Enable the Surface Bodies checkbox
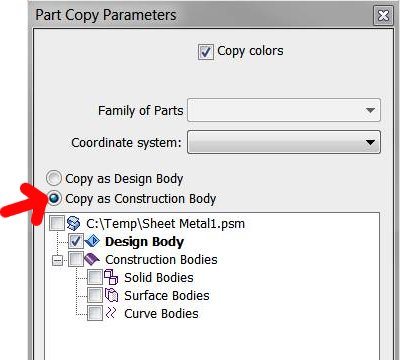Viewport: 400px width, 360px height. (95, 295)
